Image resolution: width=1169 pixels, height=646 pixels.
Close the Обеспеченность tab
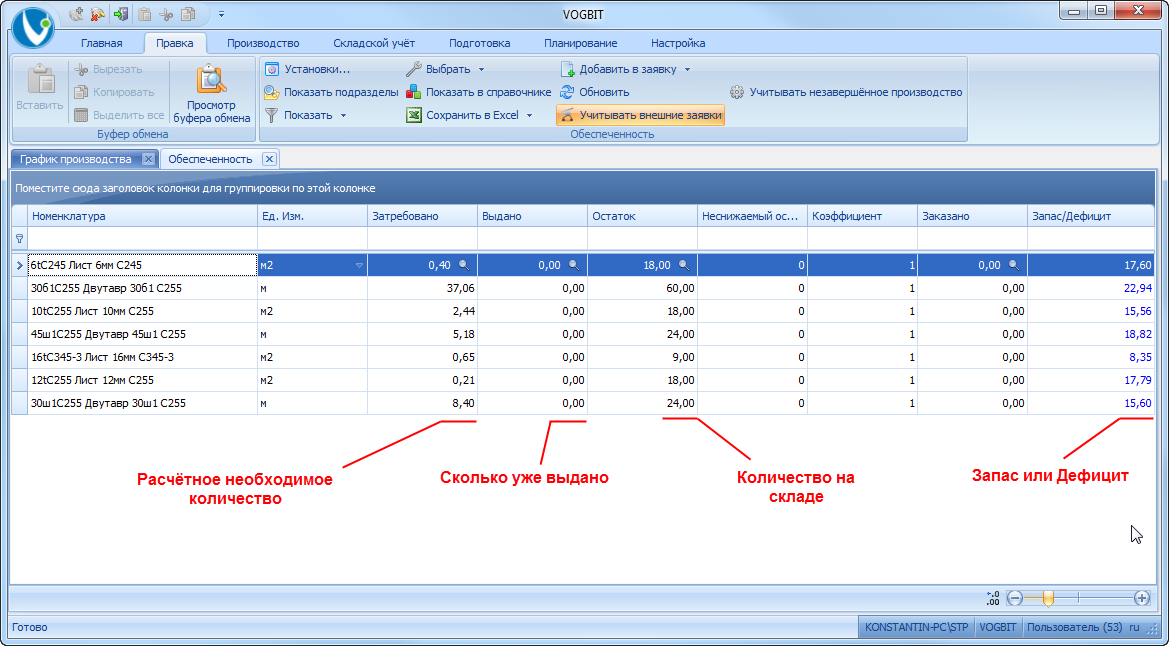(269, 159)
